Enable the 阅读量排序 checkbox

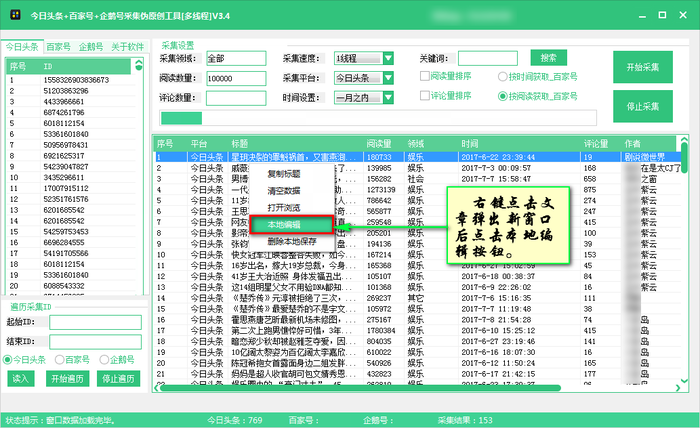coord(425,76)
